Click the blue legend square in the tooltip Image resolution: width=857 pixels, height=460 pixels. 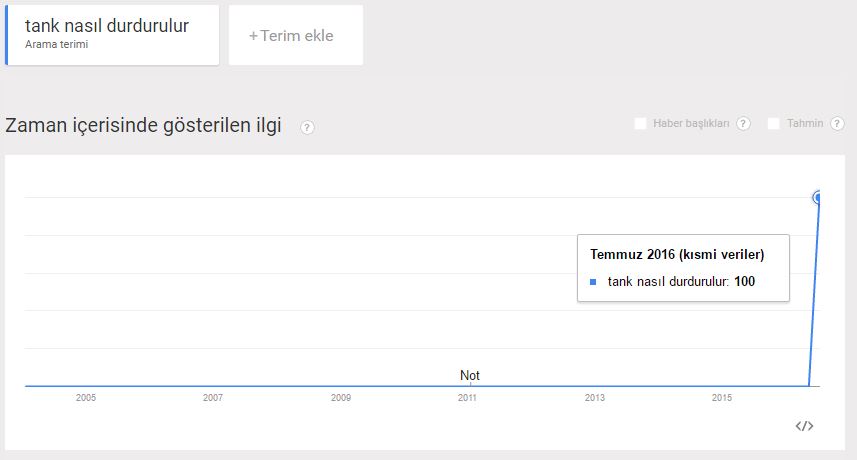(x=593, y=282)
